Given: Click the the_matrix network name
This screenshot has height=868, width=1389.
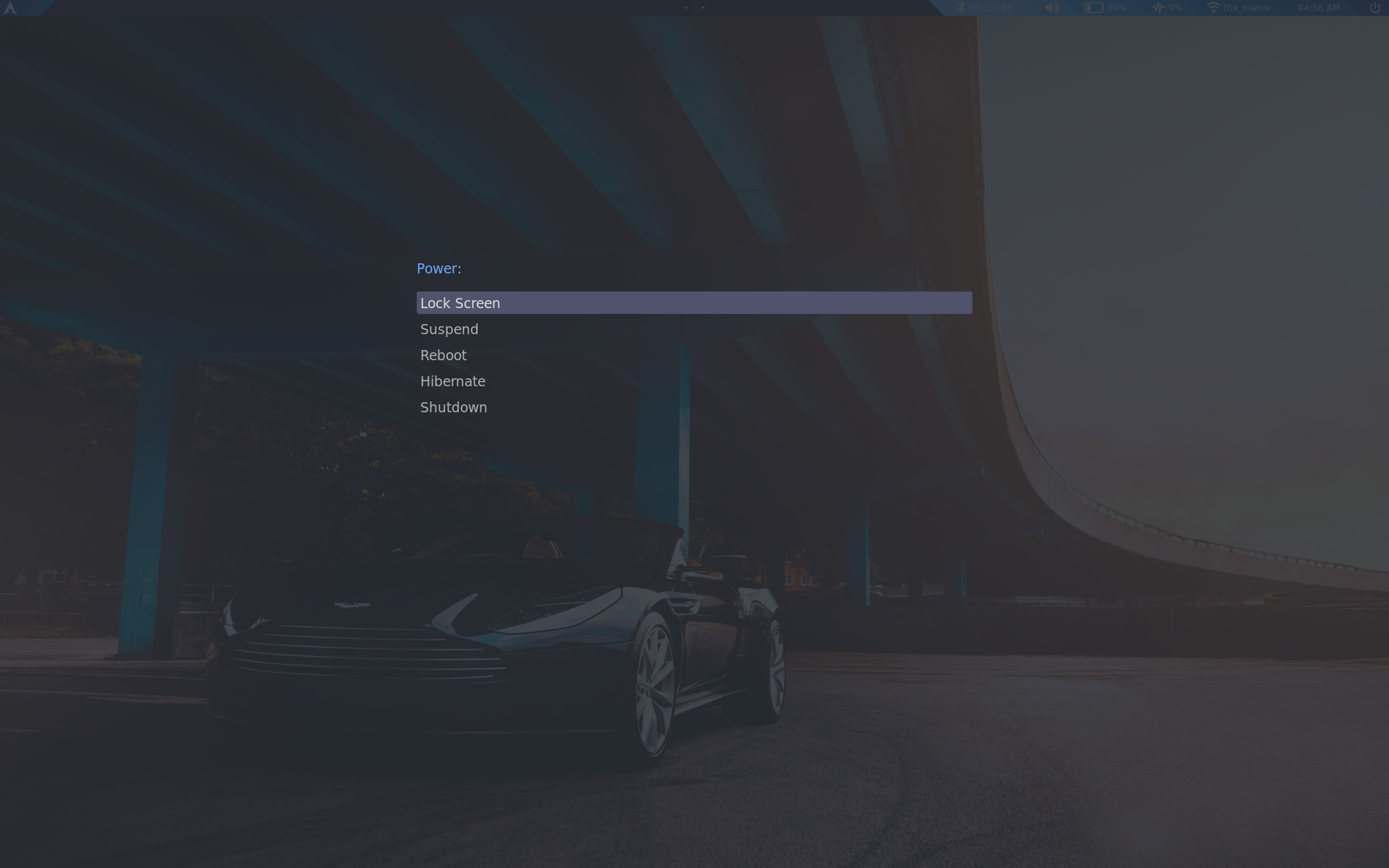Looking at the screenshot, I should pyautogui.click(x=1246, y=8).
